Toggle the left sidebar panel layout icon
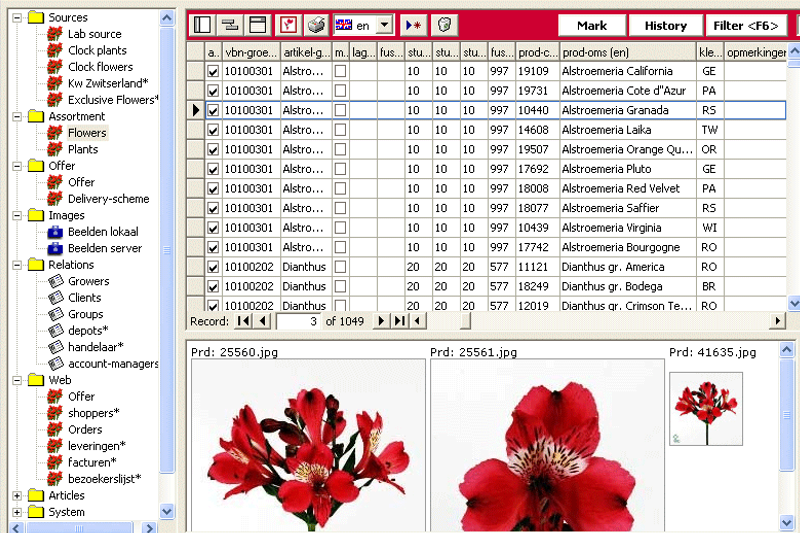This screenshot has height=533, width=800. coord(203,25)
